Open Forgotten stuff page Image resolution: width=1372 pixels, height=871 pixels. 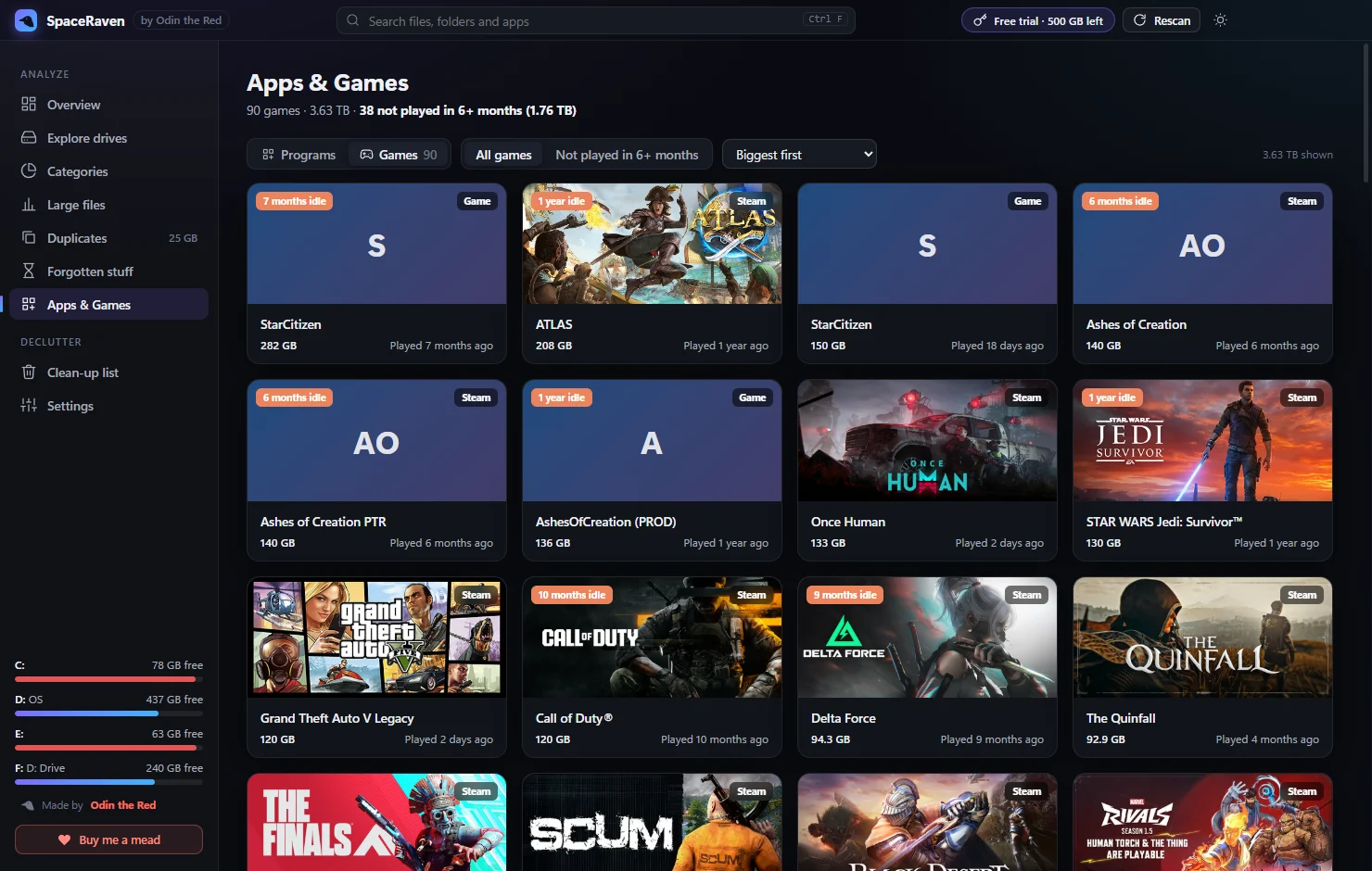pyautogui.click(x=108, y=271)
